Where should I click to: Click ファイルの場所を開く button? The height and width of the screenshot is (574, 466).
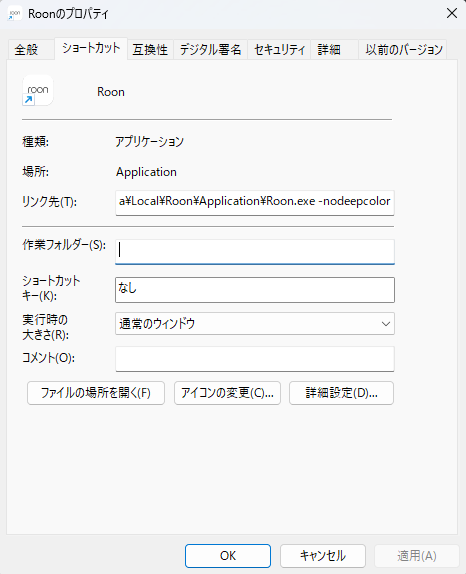coord(96,393)
